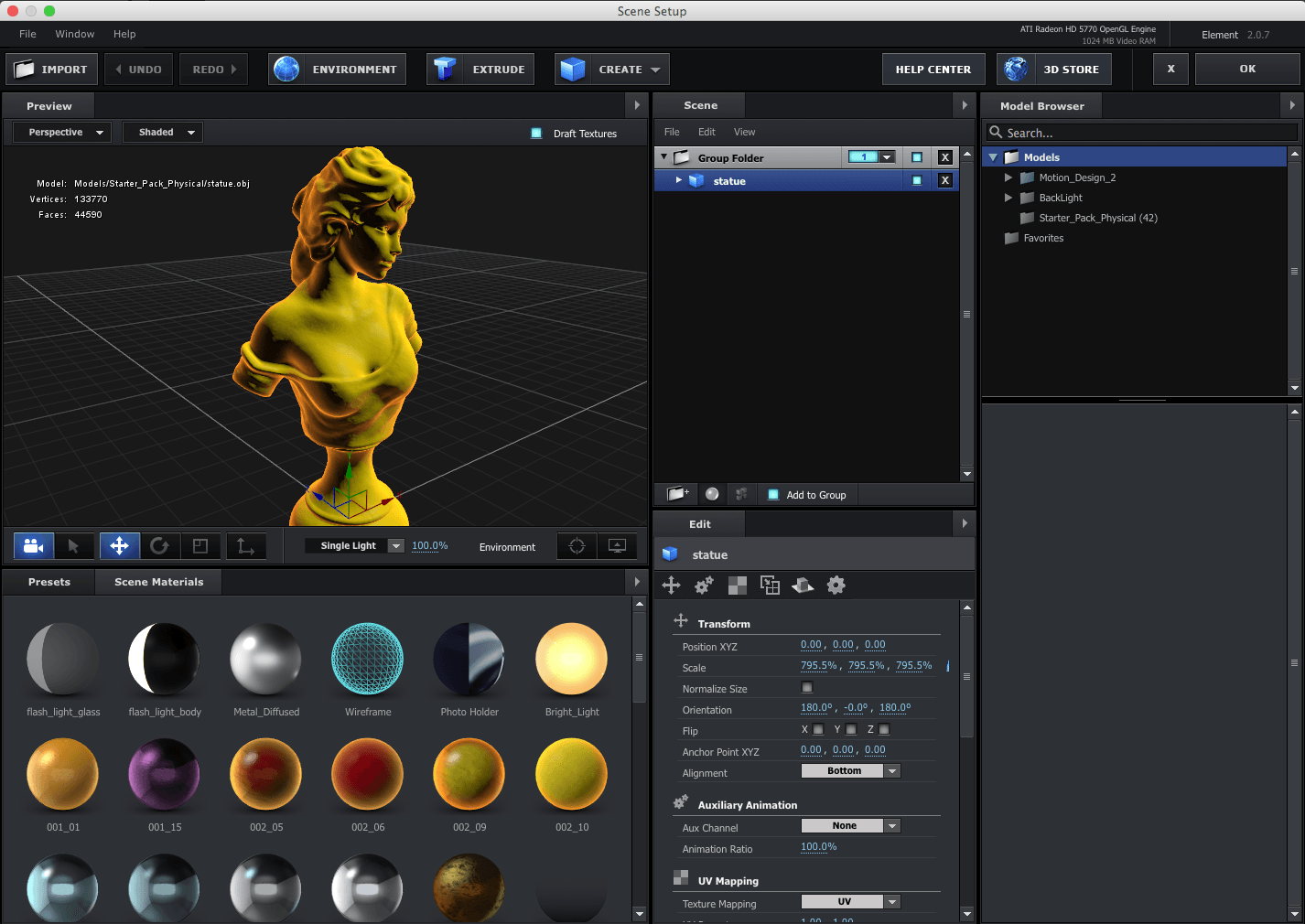The width and height of the screenshot is (1305, 924).
Task: Open the Texture Mapping UV dropdown
Action: 851,902
